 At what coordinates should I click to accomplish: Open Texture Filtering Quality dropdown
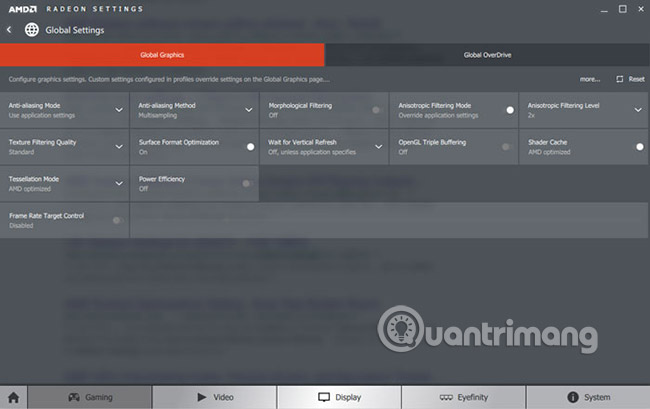(119, 147)
